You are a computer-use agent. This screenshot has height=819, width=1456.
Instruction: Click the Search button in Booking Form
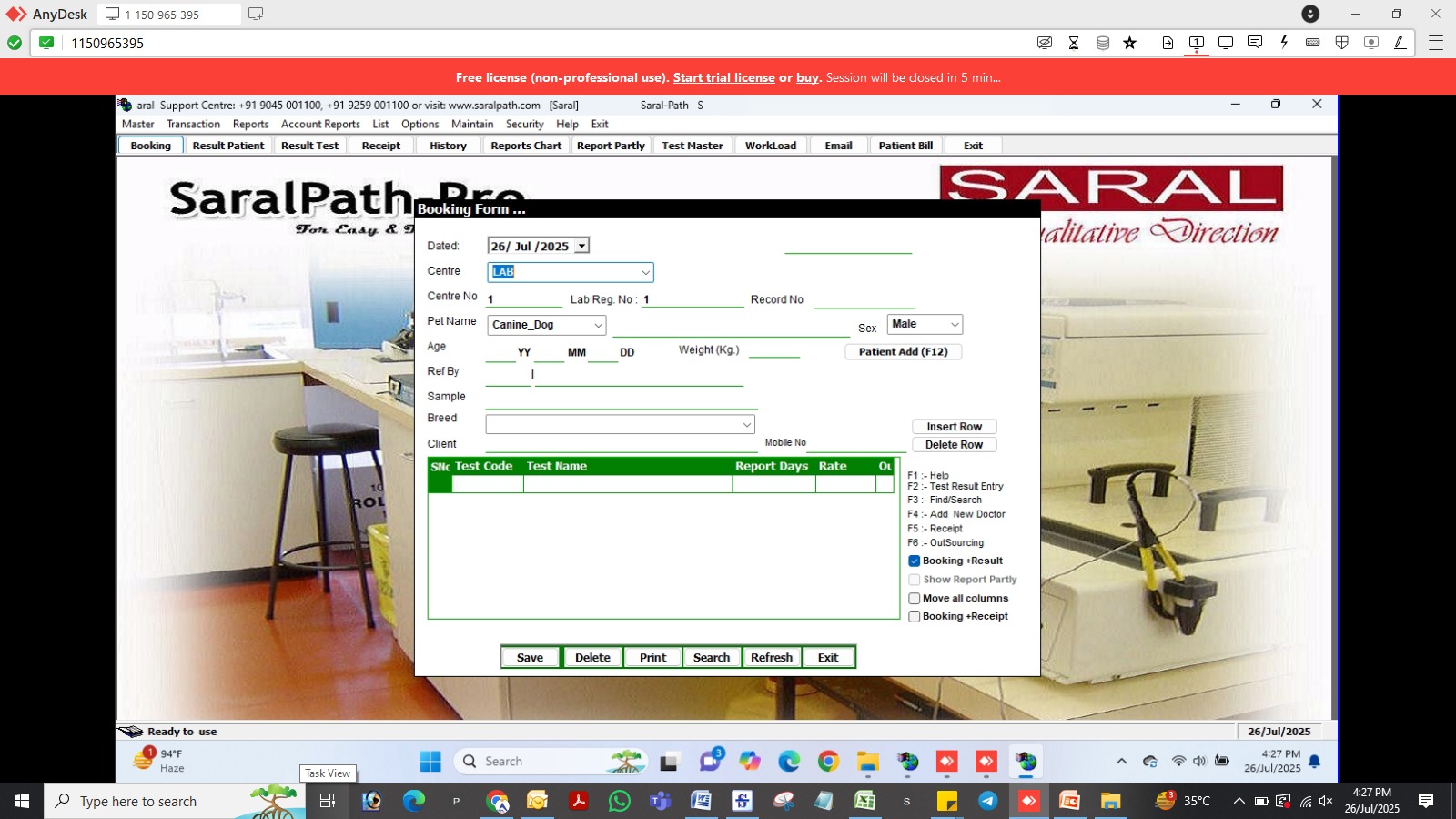[712, 658]
